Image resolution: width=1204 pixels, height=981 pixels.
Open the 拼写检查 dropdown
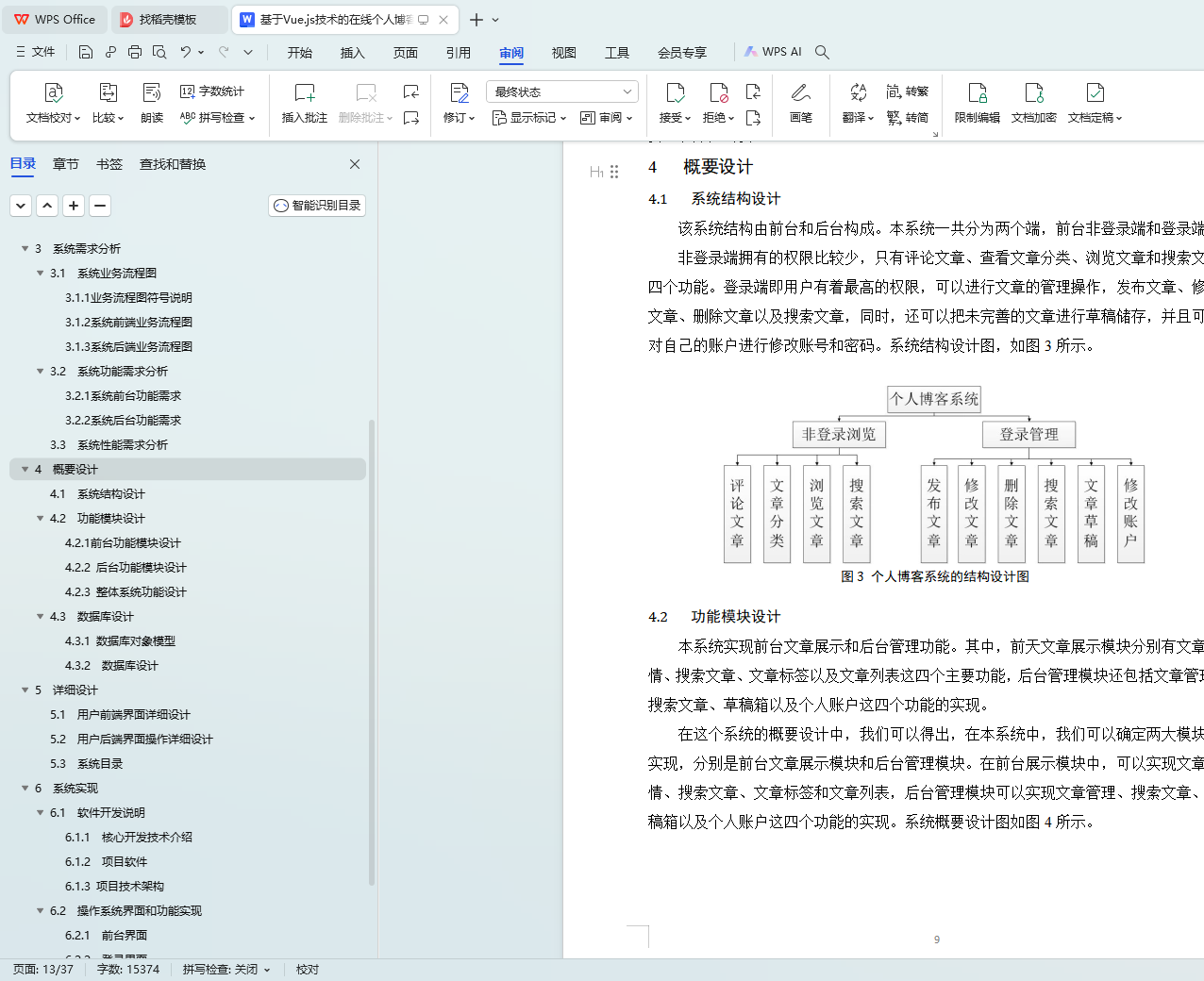coord(217,118)
